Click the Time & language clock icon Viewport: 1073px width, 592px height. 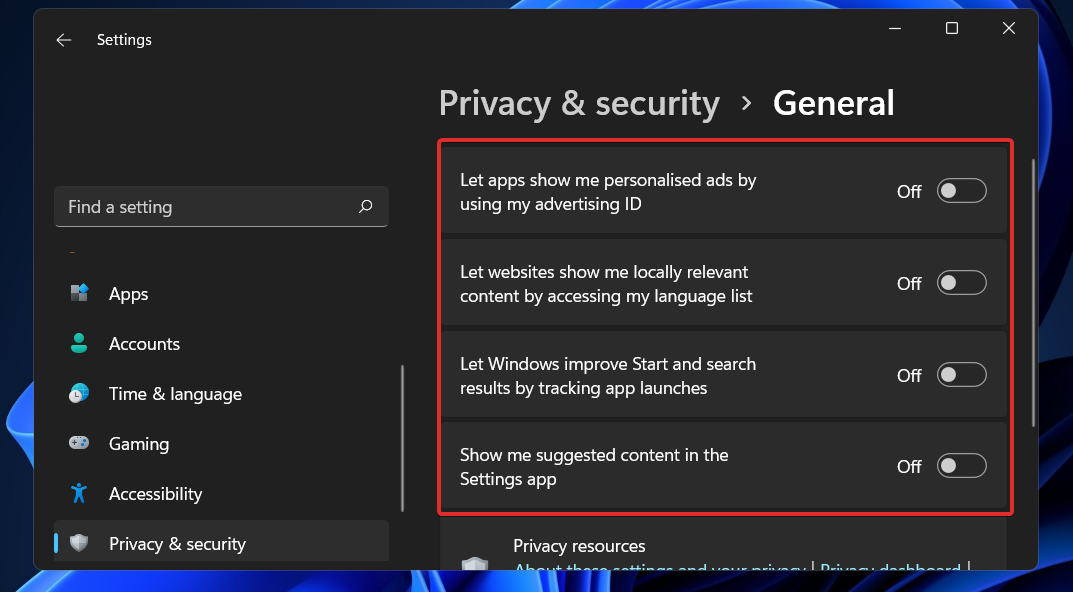(x=79, y=393)
